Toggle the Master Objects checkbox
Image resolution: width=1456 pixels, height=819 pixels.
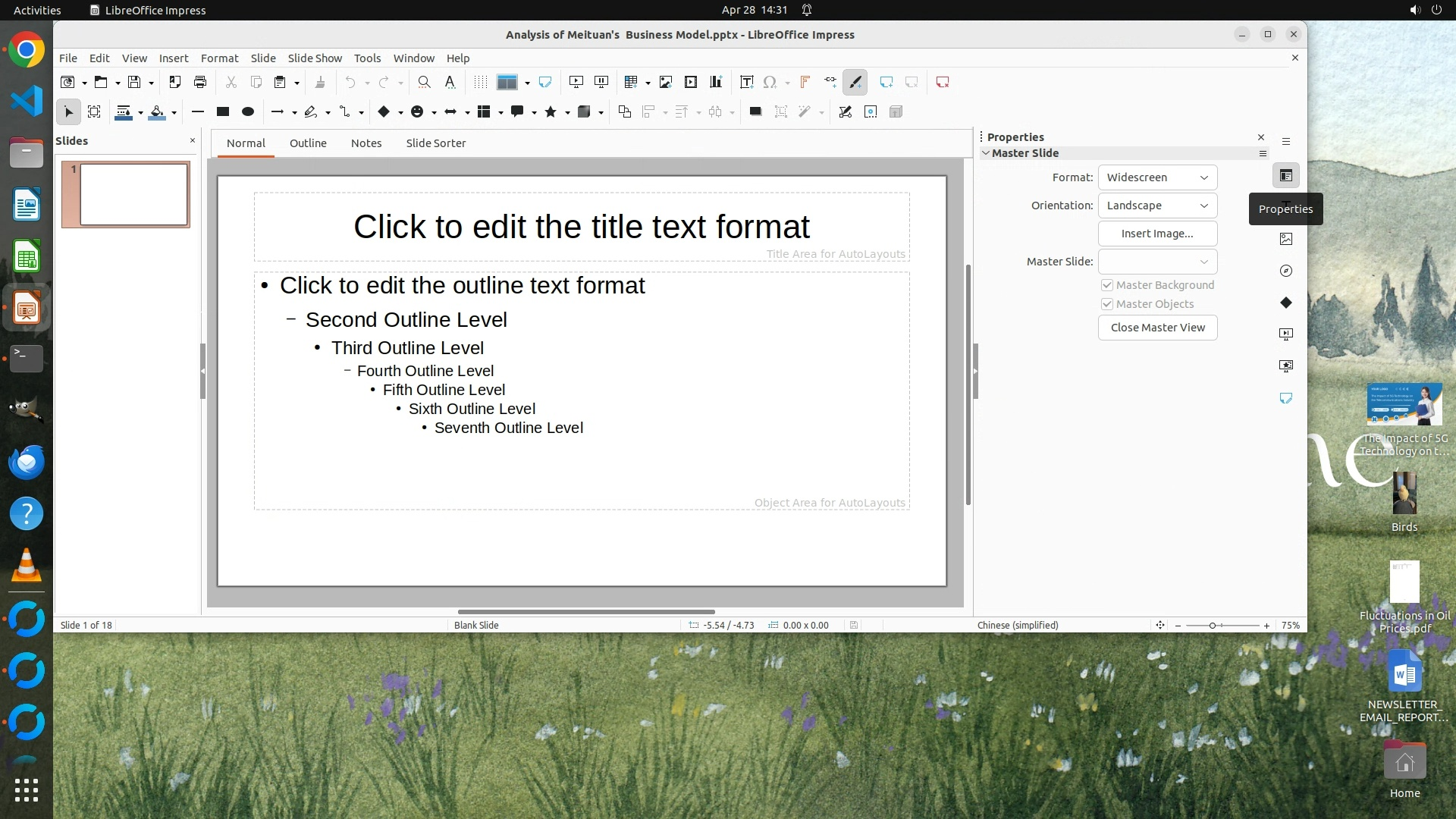[1107, 304]
